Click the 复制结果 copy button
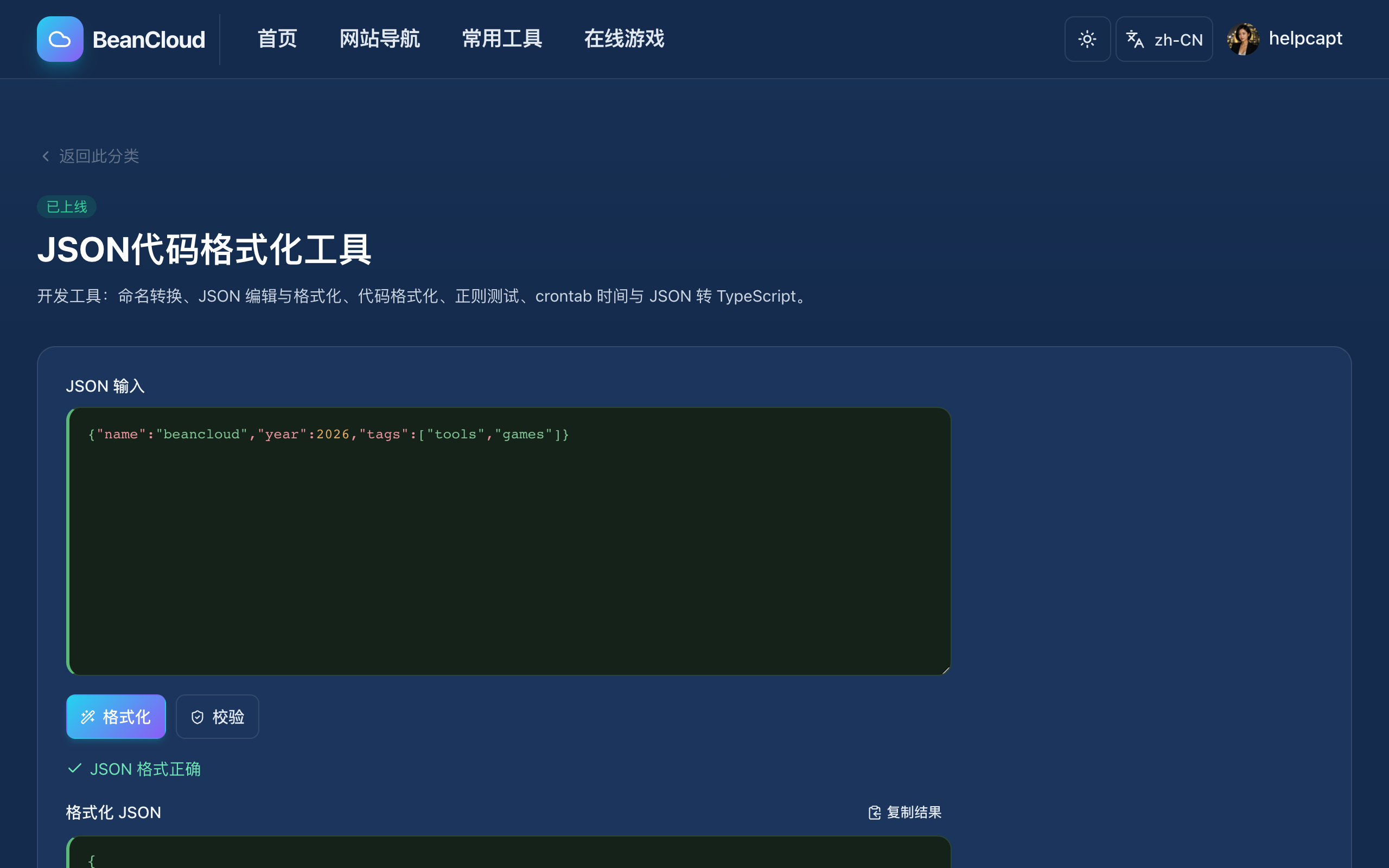This screenshot has height=868, width=1389. pyautogui.click(x=904, y=812)
